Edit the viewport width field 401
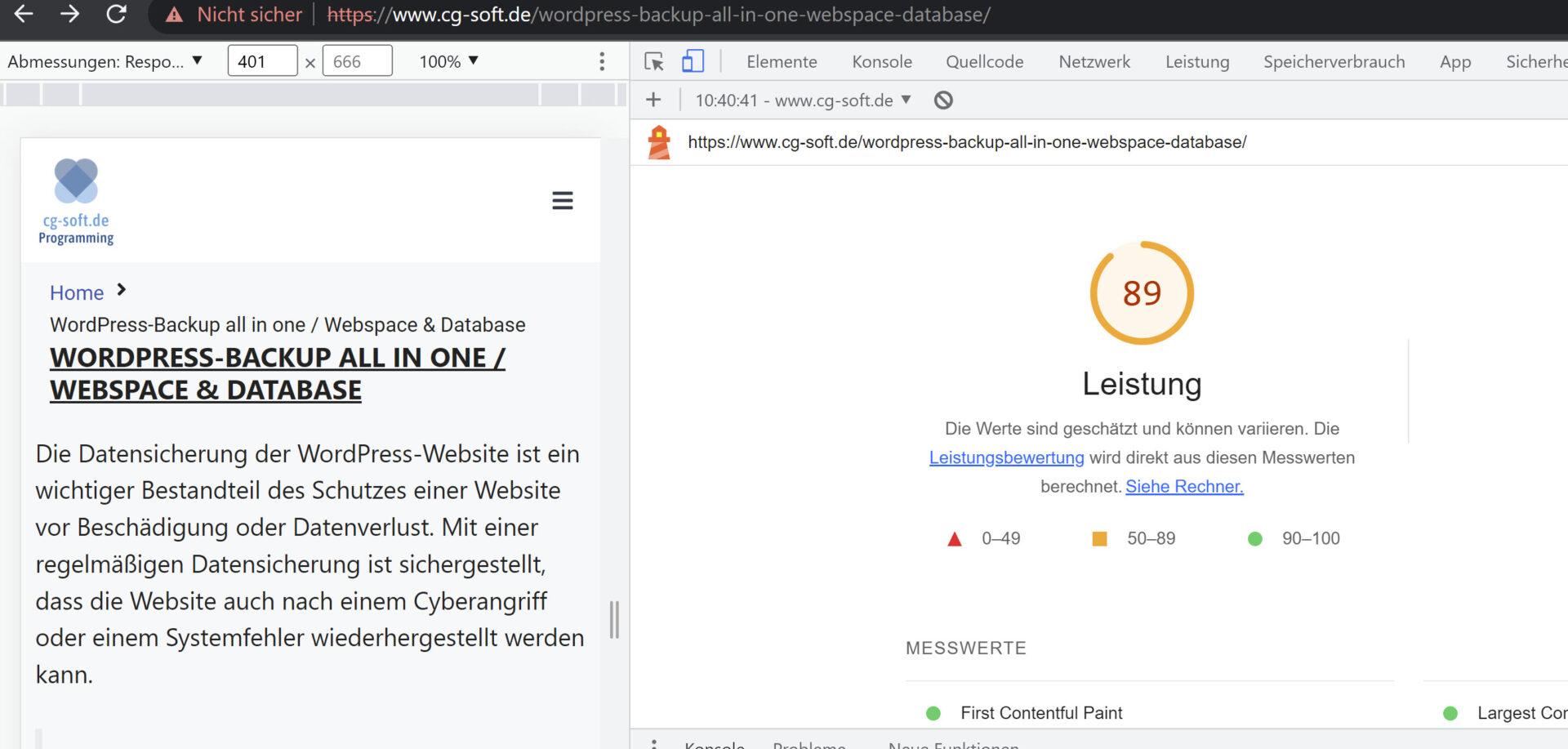Screen dimensions: 1568x749 point(262,61)
